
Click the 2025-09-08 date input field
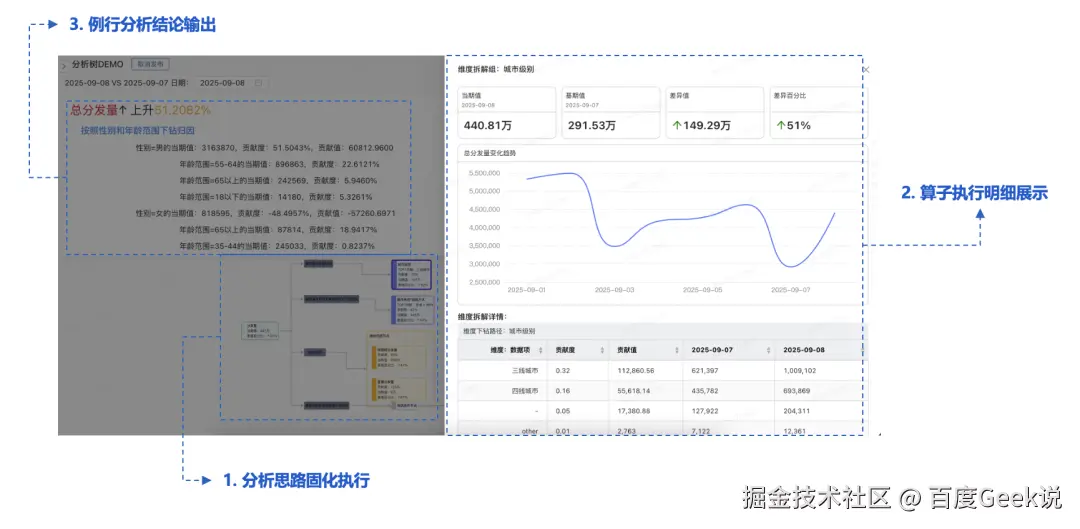[x=231, y=83]
